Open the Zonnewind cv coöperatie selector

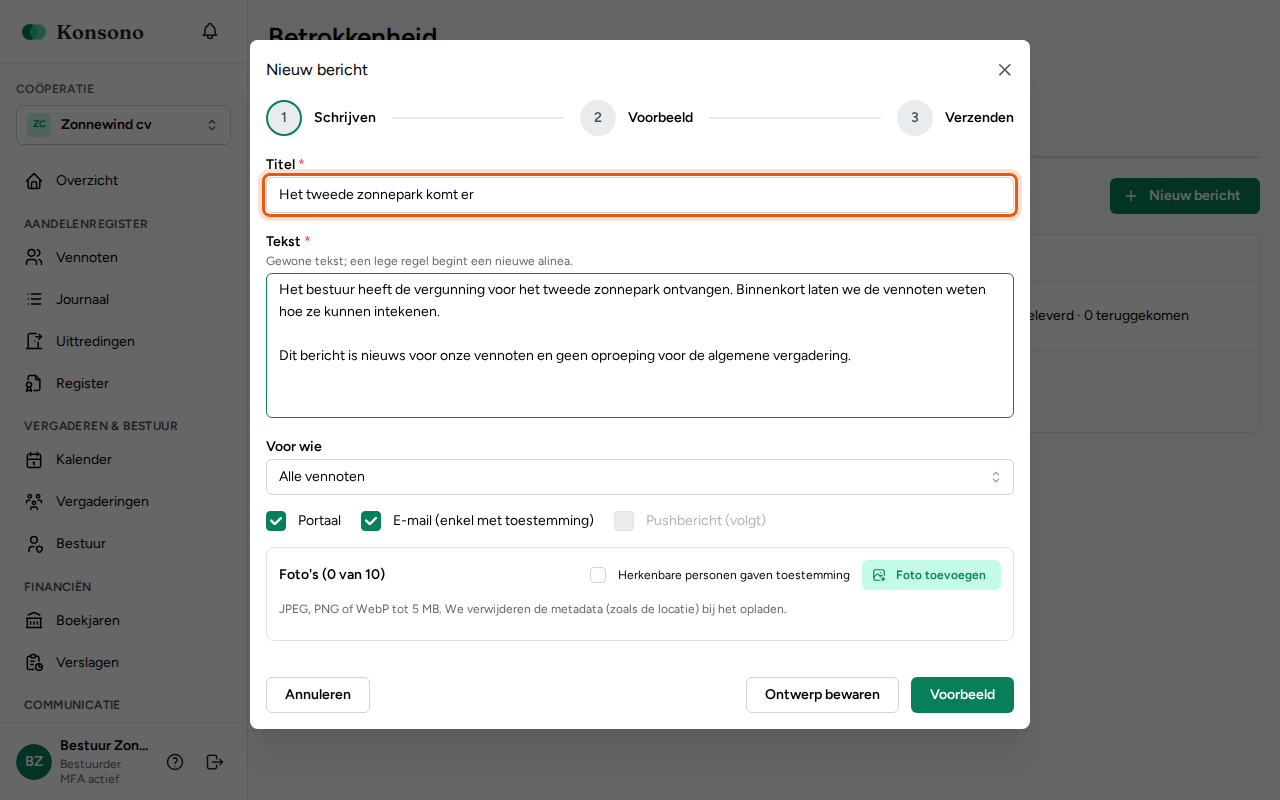click(x=123, y=125)
